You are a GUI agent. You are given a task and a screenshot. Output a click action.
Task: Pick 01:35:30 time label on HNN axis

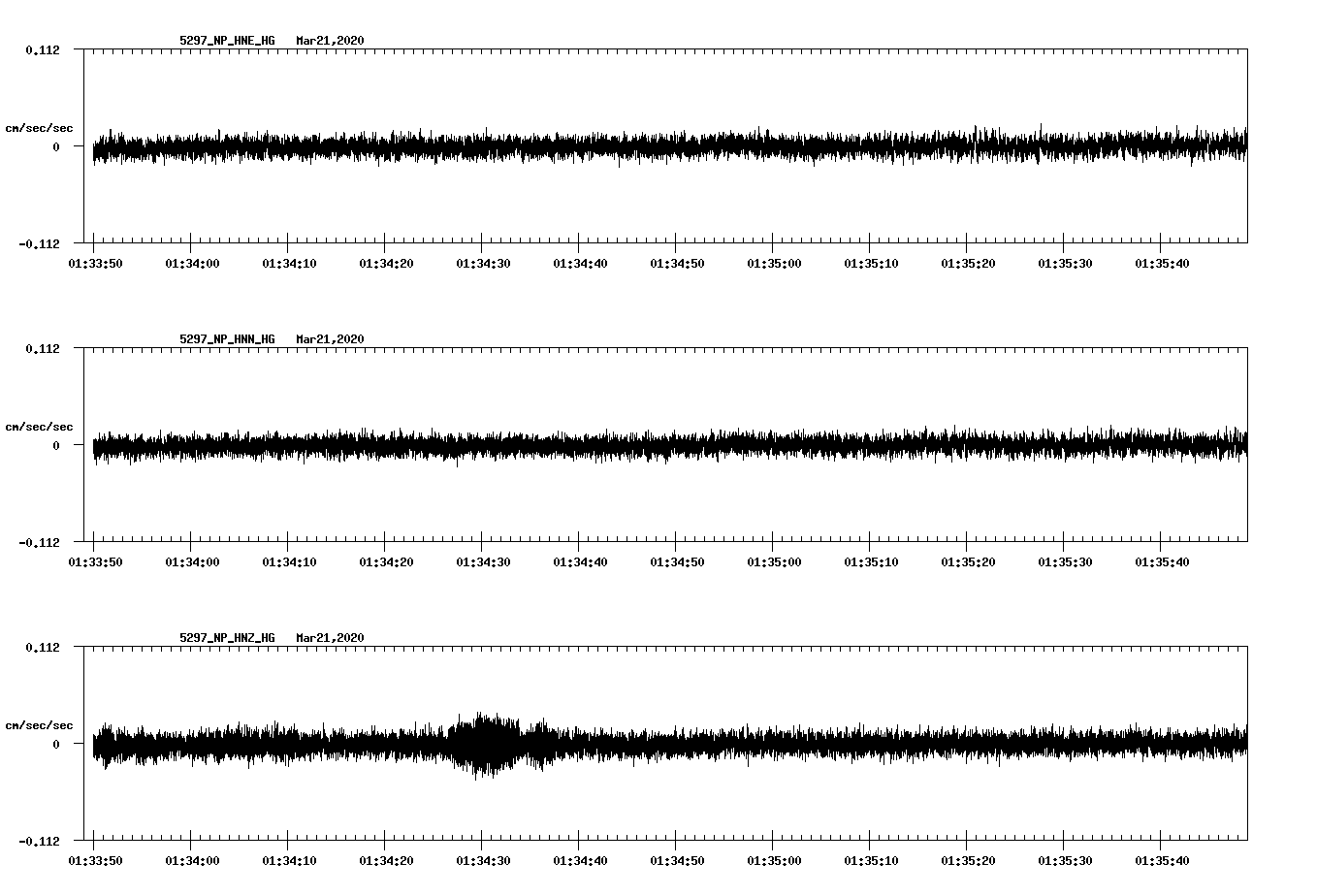1065,562
